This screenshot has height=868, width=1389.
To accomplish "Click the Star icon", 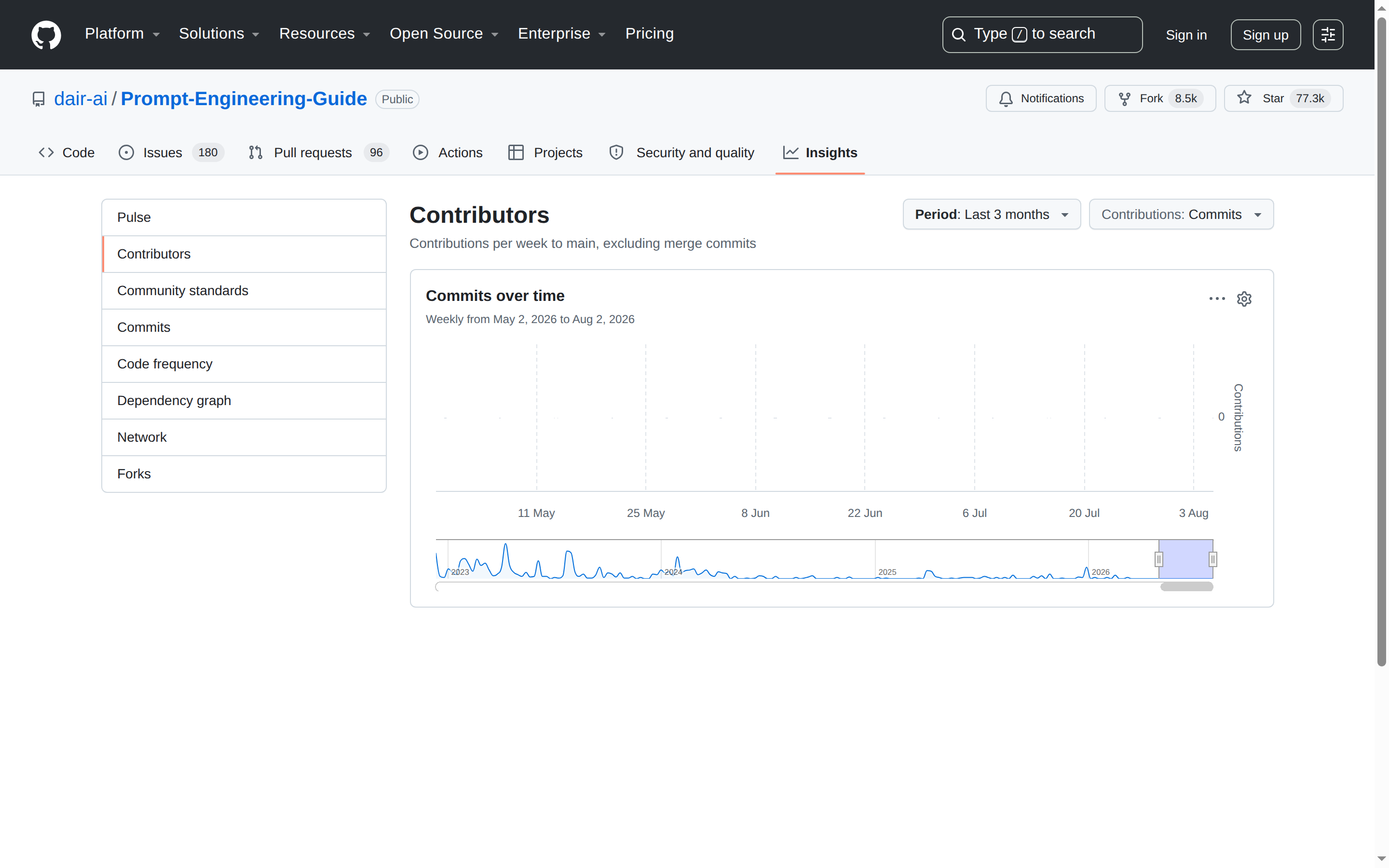I will point(1244,98).
